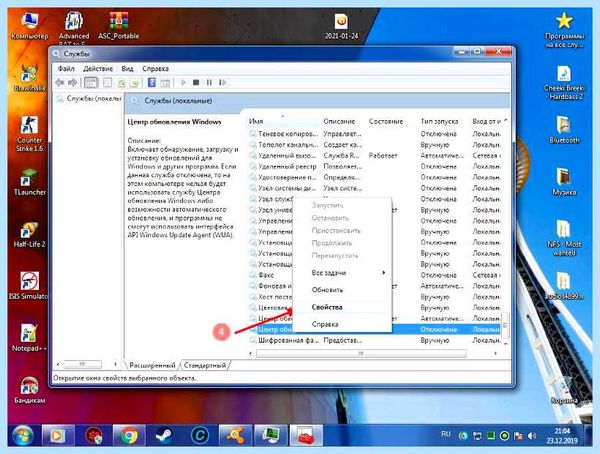Sort by the Состояние column header
600x454 pixels.
pos(386,121)
